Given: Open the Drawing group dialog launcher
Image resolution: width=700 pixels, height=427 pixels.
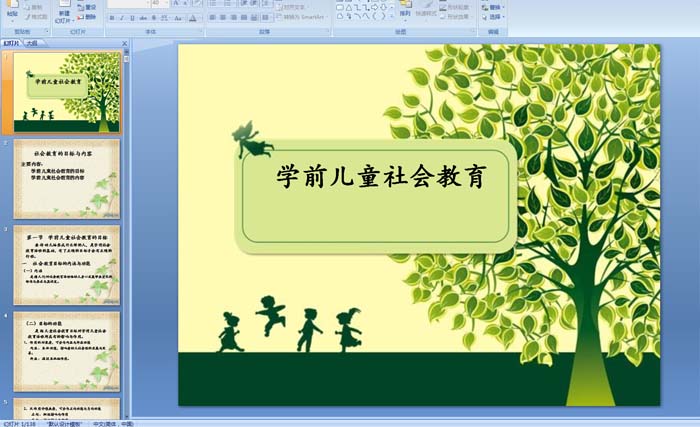Looking at the screenshot, I should click(x=472, y=30).
